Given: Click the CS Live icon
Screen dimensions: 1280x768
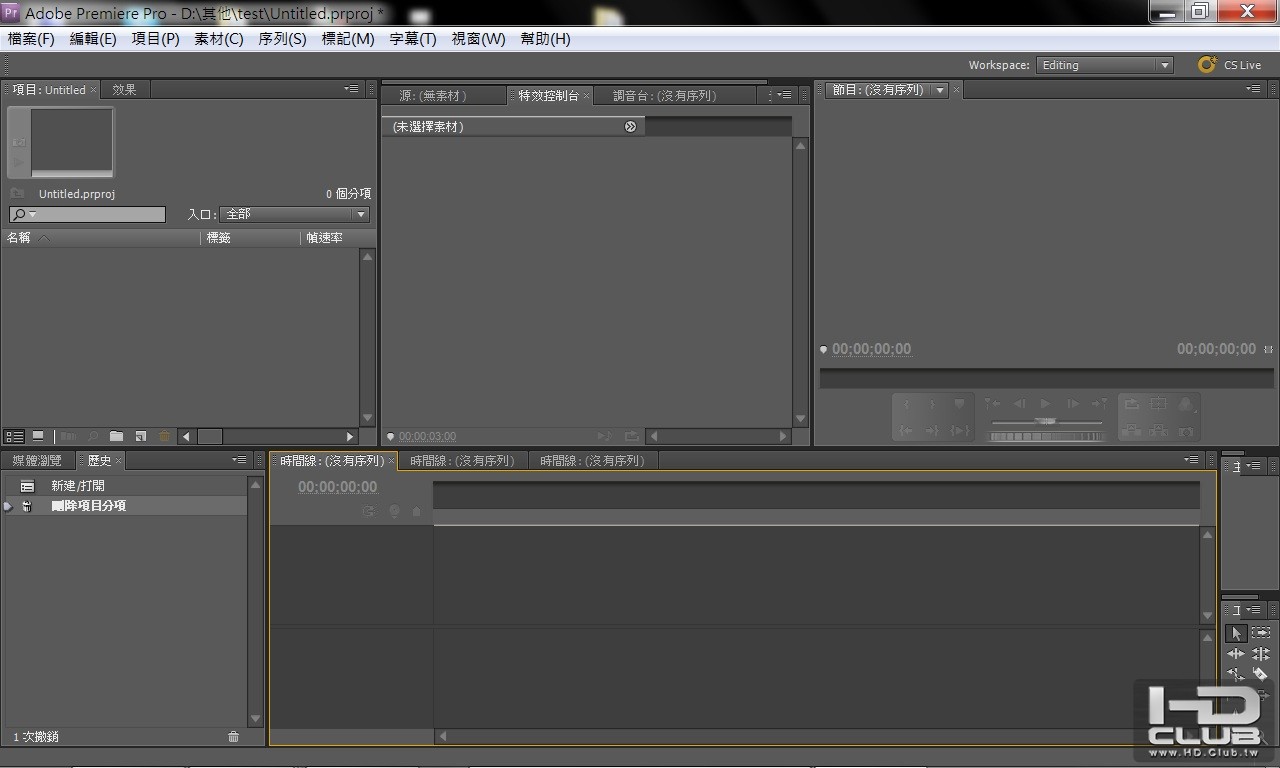Looking at the screenshot, I should click(1208, 65).
